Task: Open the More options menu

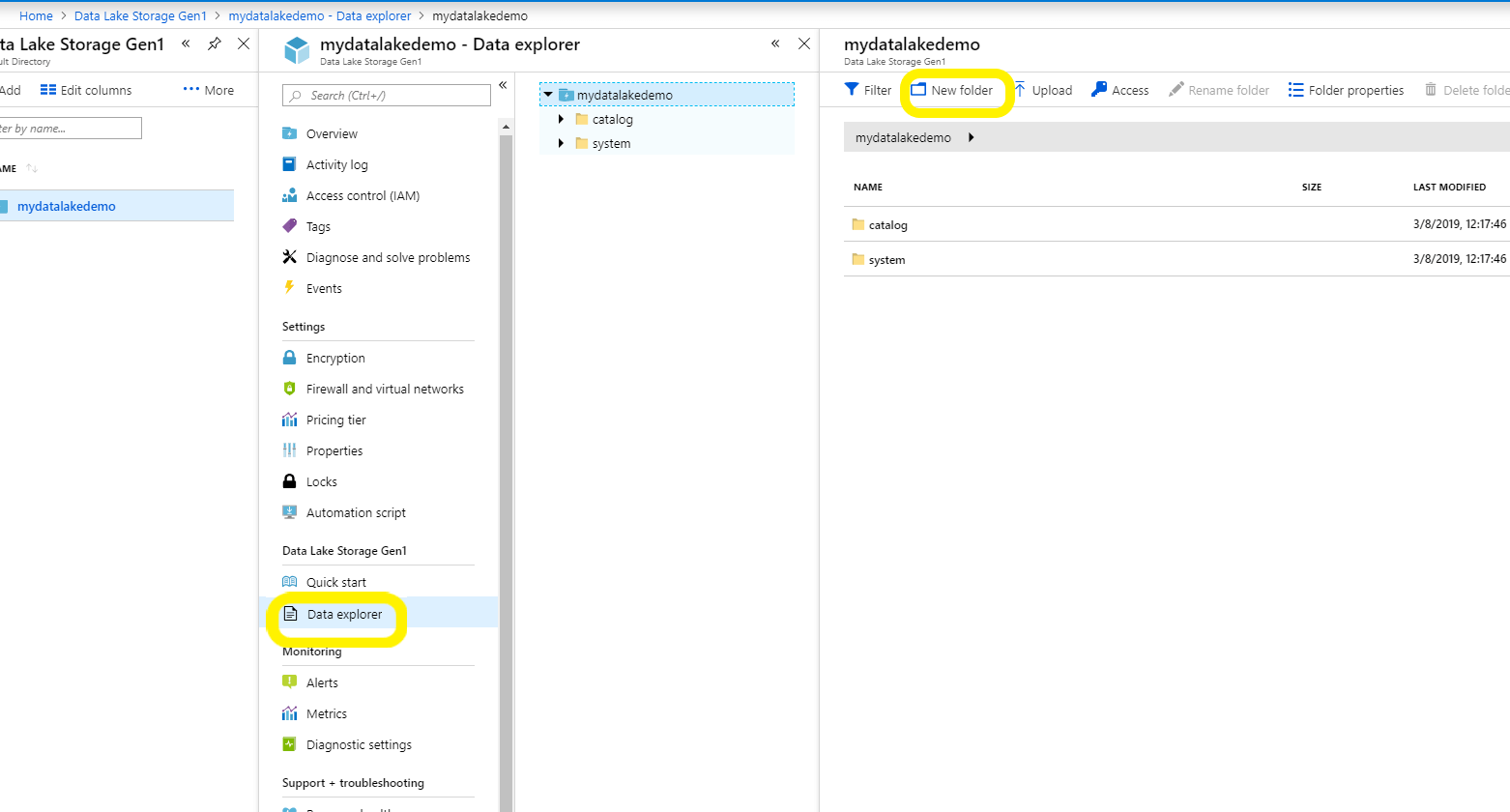Action: [209, 90]
